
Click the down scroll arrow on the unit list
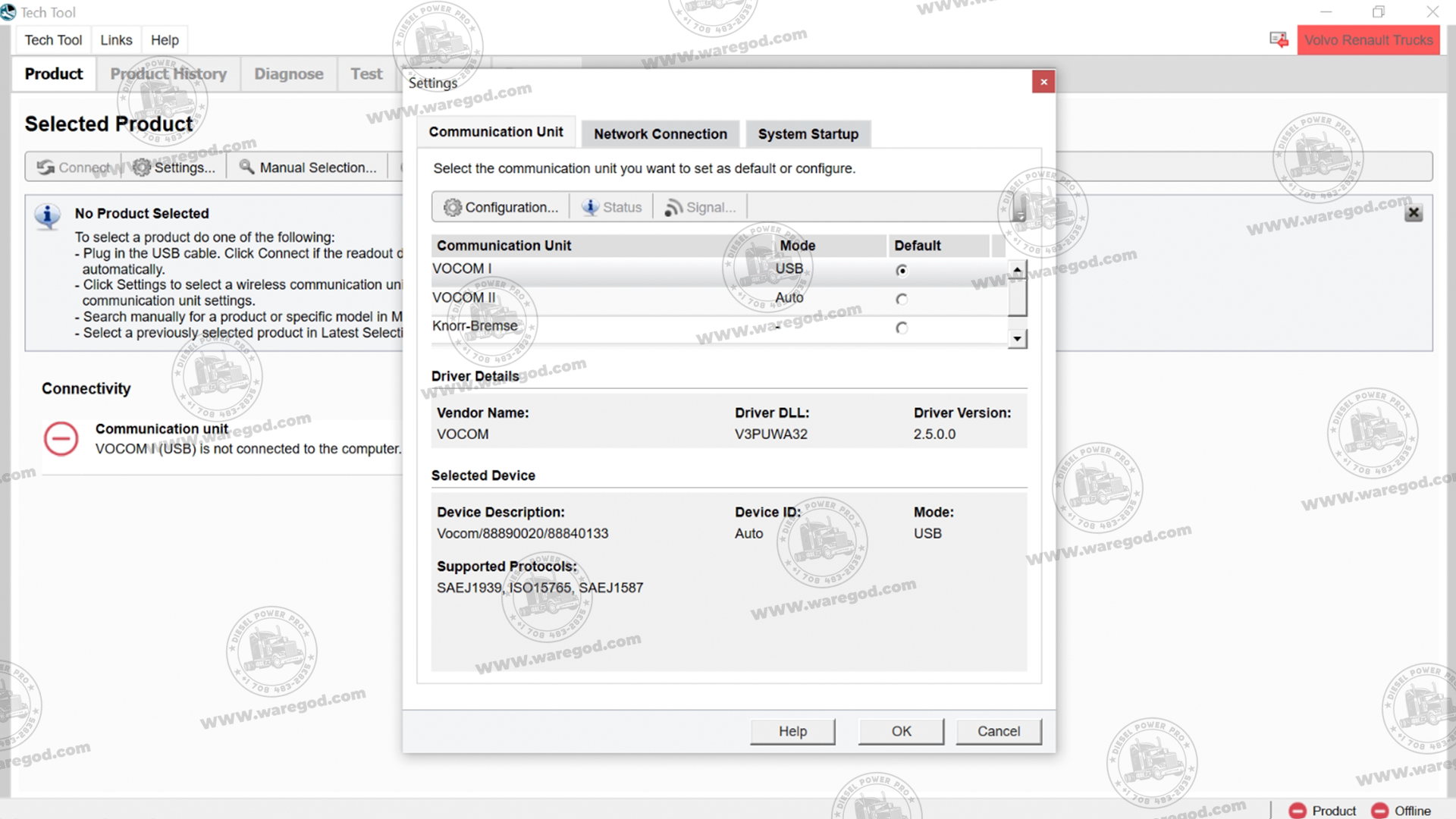[1017, 337]
